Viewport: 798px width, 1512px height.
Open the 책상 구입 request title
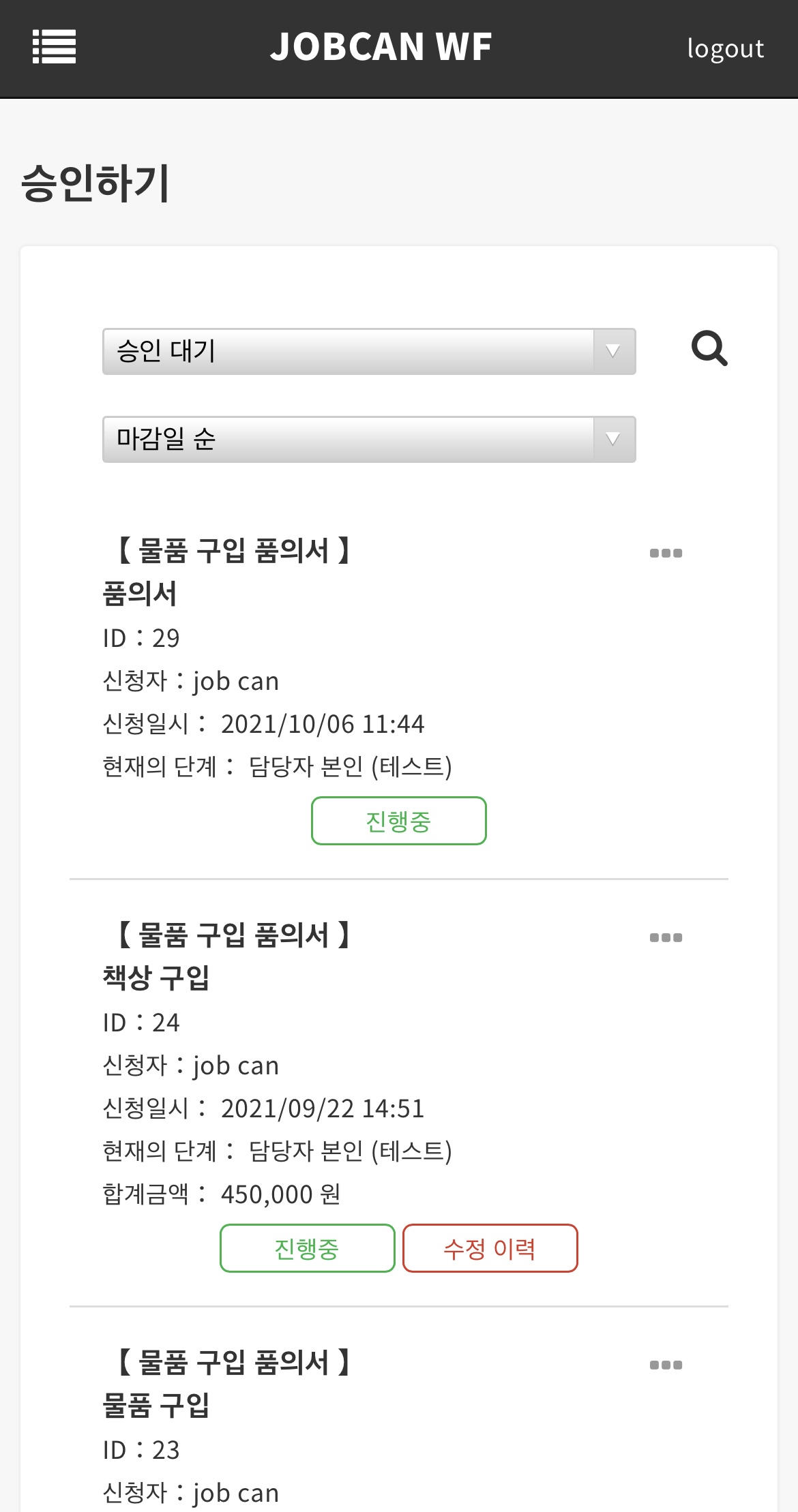click(156, 978)
